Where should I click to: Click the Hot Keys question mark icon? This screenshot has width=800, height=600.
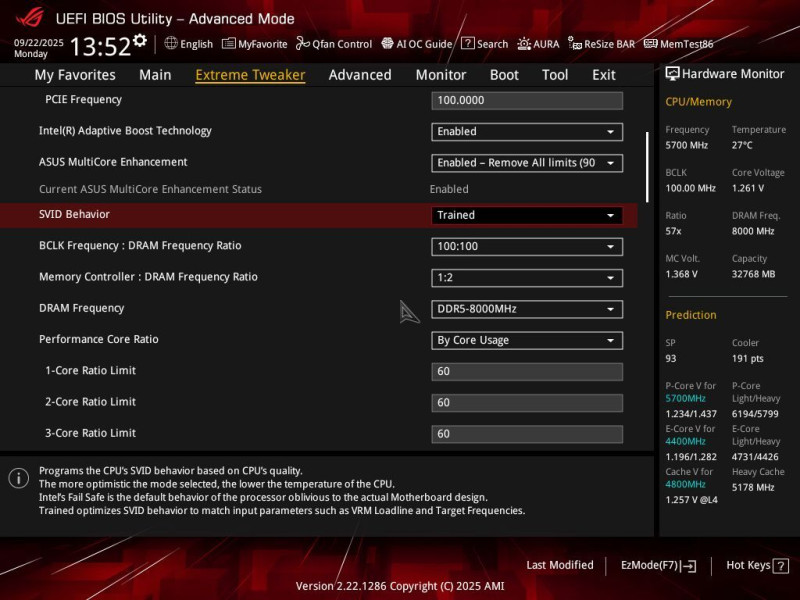click(x=781, y=565)
